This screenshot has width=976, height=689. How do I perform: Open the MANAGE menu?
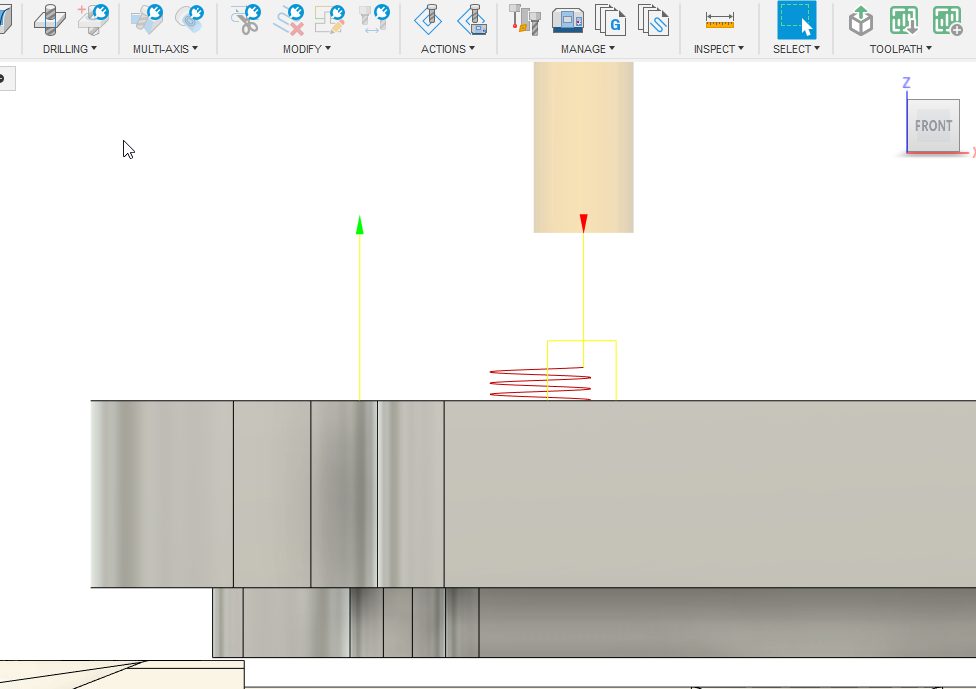pyautogui.click(x=586, y=48)
